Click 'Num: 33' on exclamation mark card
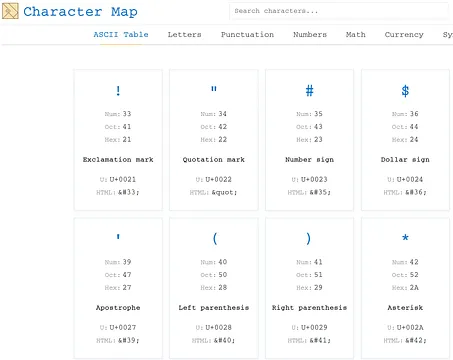 point(118,114)
